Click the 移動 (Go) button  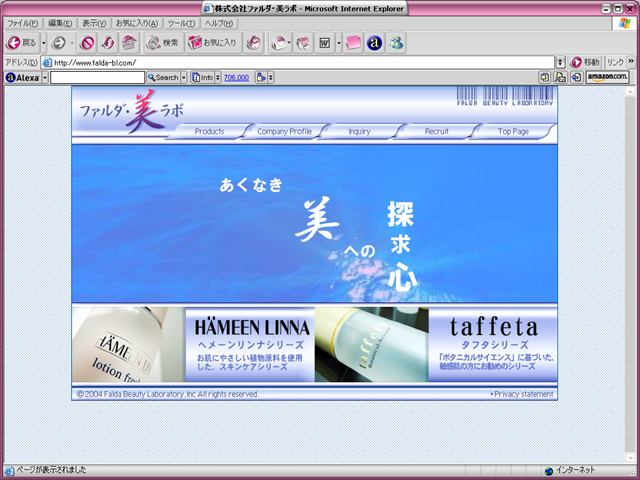click(x=586, y=62)
